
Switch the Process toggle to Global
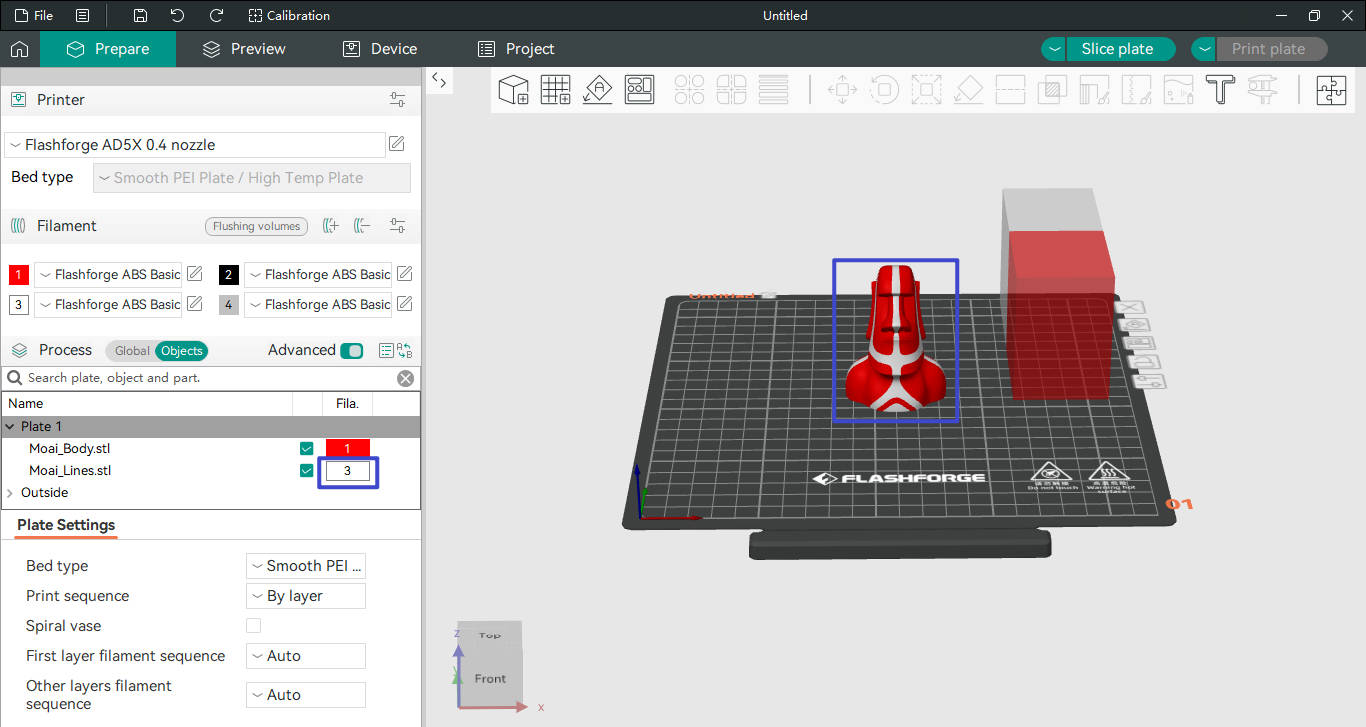point(131,351)
